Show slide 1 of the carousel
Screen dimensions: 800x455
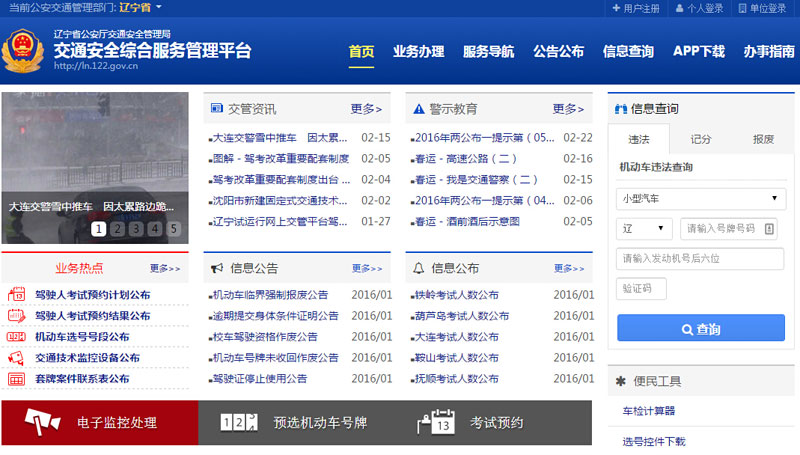coord(98,229)
